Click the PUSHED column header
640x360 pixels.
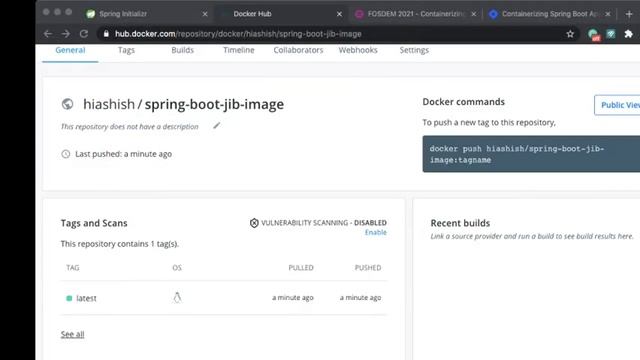pyautogui.click(x=368, y=268)
